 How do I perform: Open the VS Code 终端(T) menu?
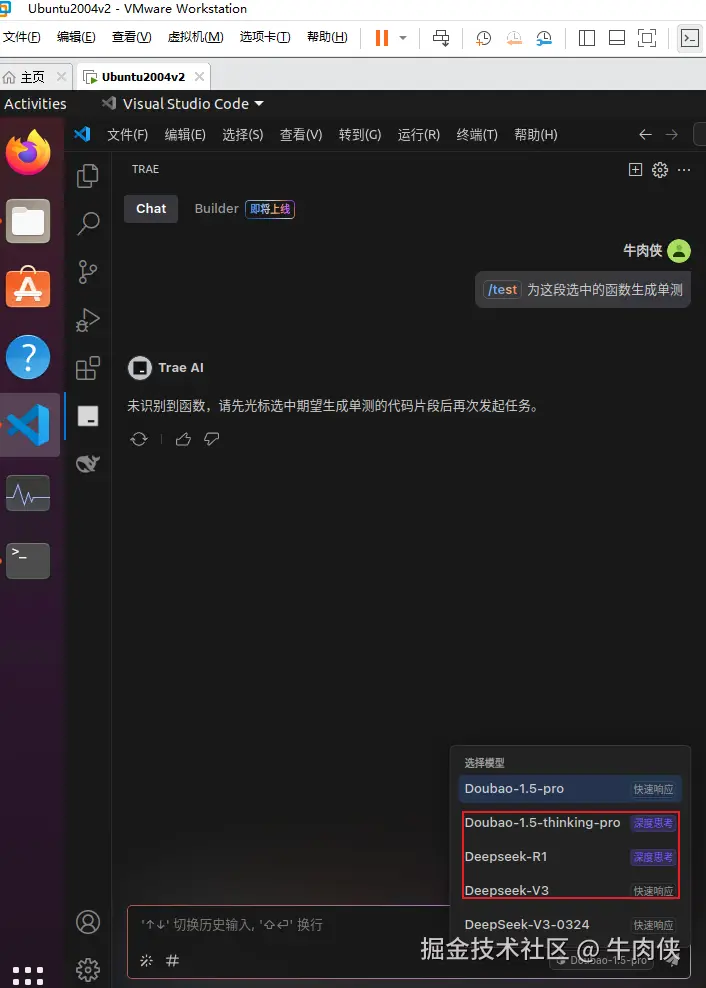[477, 135]
